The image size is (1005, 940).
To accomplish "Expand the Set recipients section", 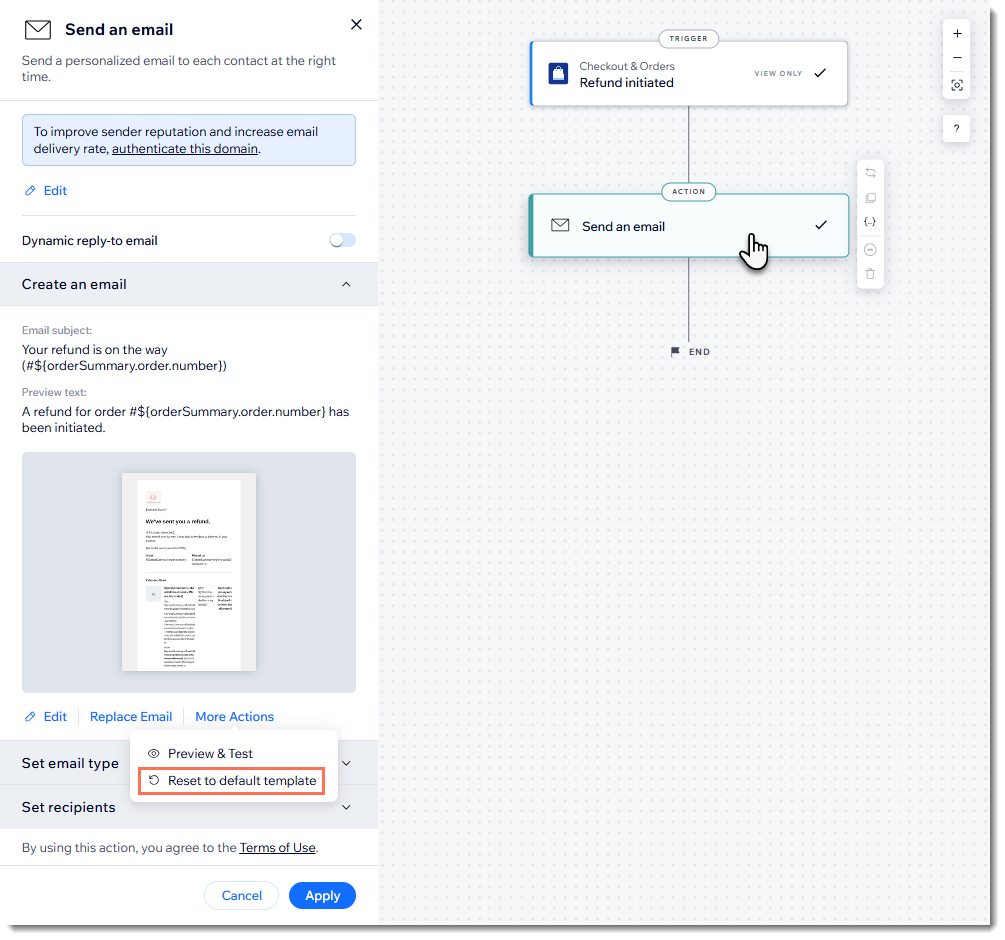I will [346, 807].
